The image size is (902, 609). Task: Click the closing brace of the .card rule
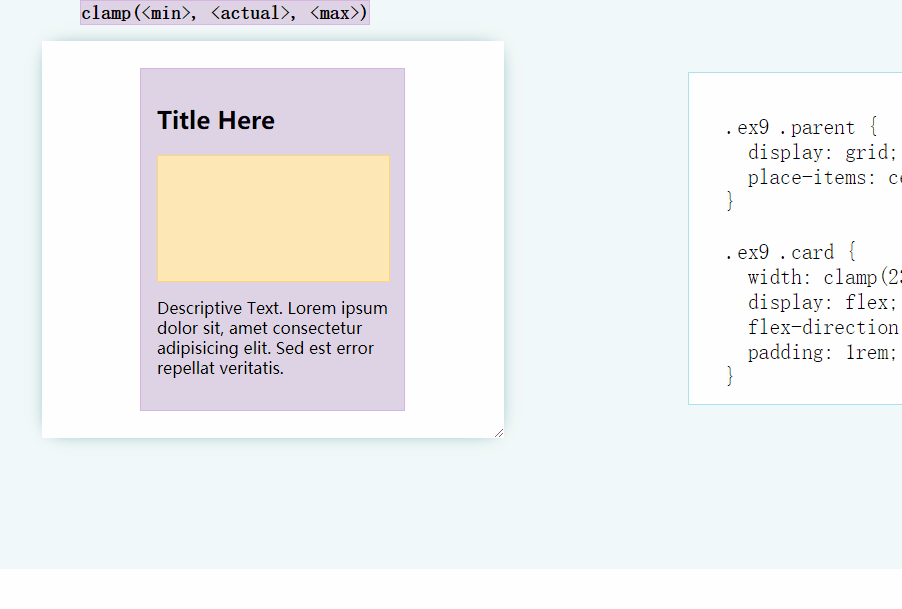tap(730, 376)
